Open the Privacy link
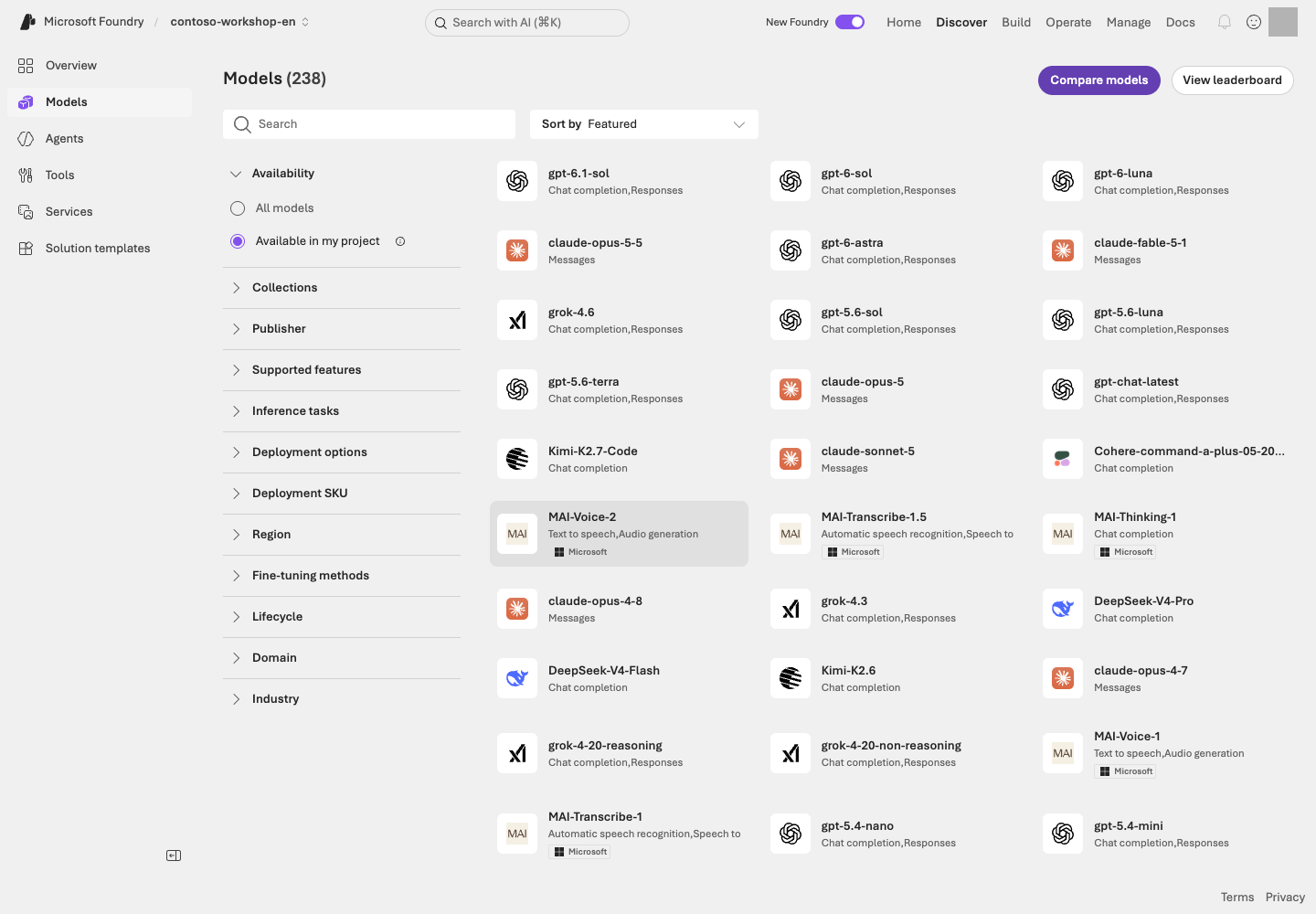 pyautogui.click(x=1285, y=898)
